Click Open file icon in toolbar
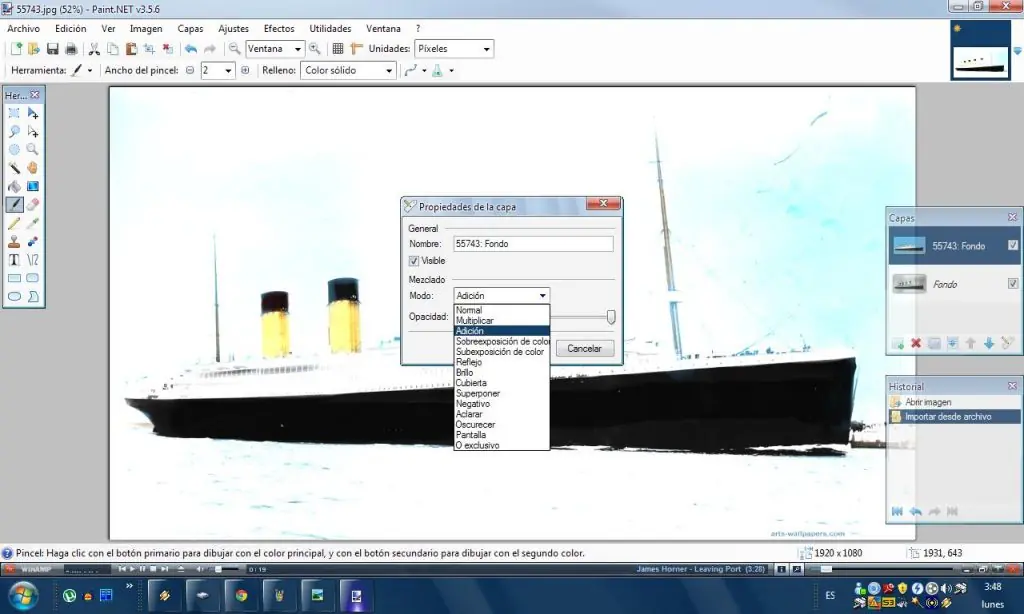 coord(34,49)
